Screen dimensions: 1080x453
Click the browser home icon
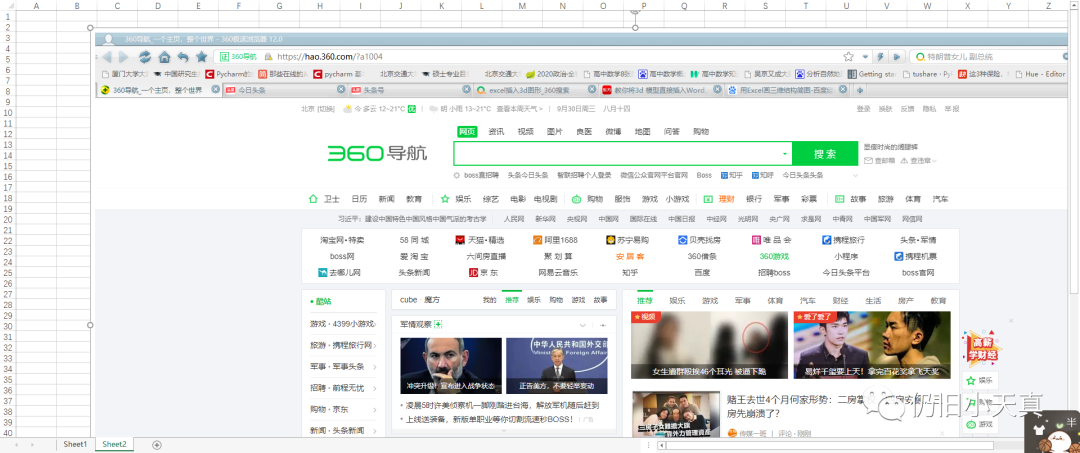pyautogui.click(x=165, y=56)
